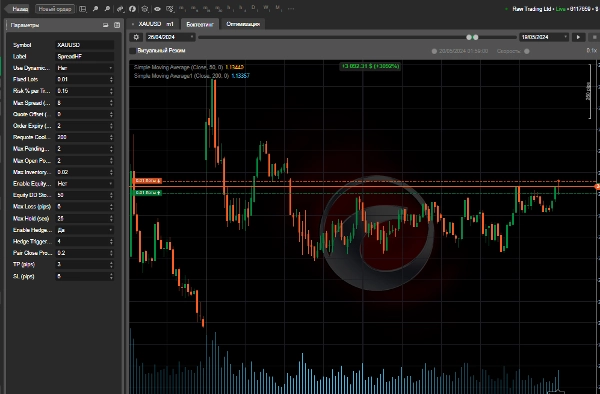This screenshot has height=394, width=600.
Task: Adjust the Hedge Trigger stepper
Action: (111, 241)
